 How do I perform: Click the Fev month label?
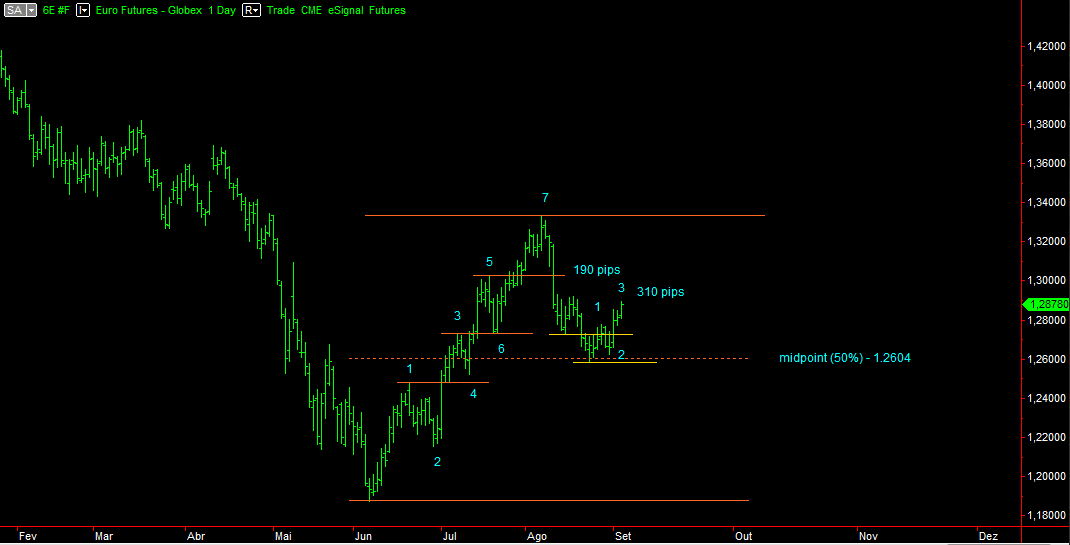coord(27,537)
